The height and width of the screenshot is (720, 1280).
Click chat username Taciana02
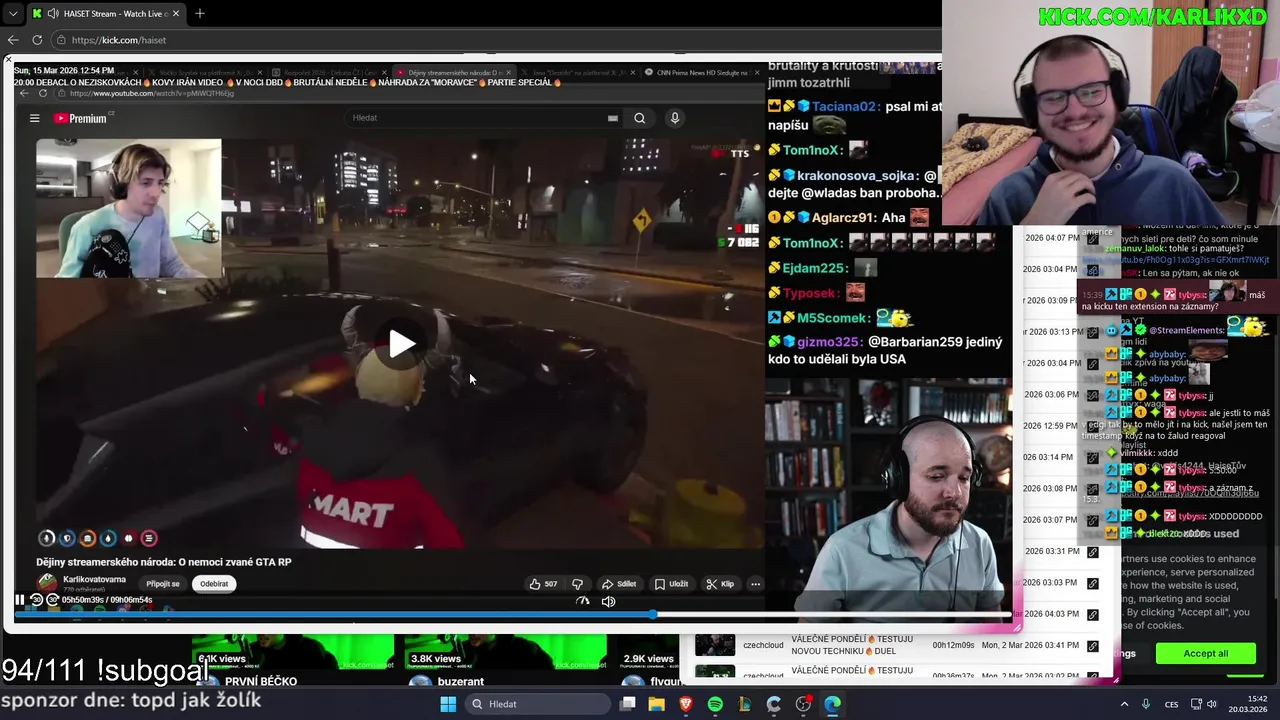coord(846,107)
